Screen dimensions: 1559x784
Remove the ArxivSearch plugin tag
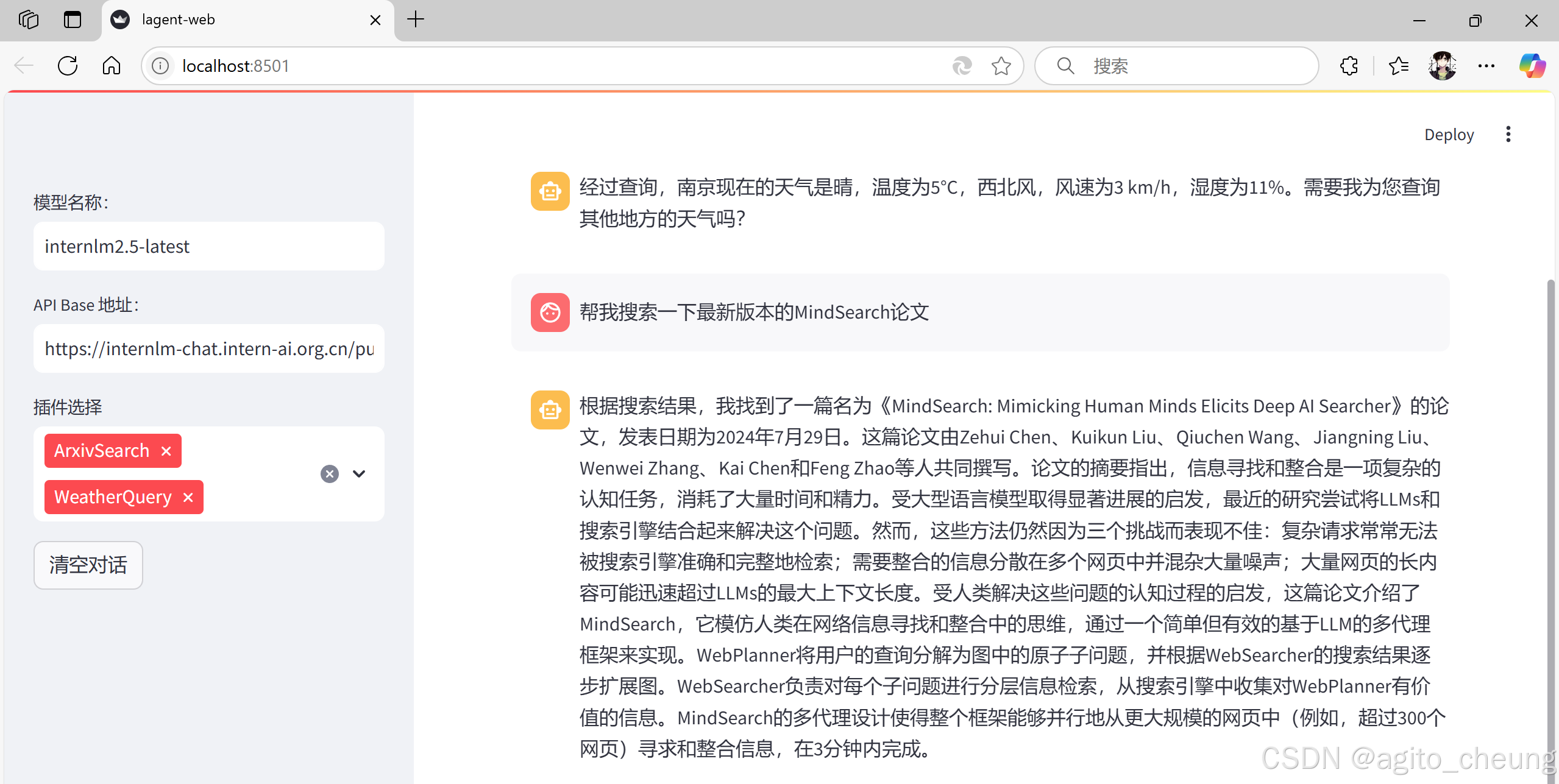coord(166,451)
